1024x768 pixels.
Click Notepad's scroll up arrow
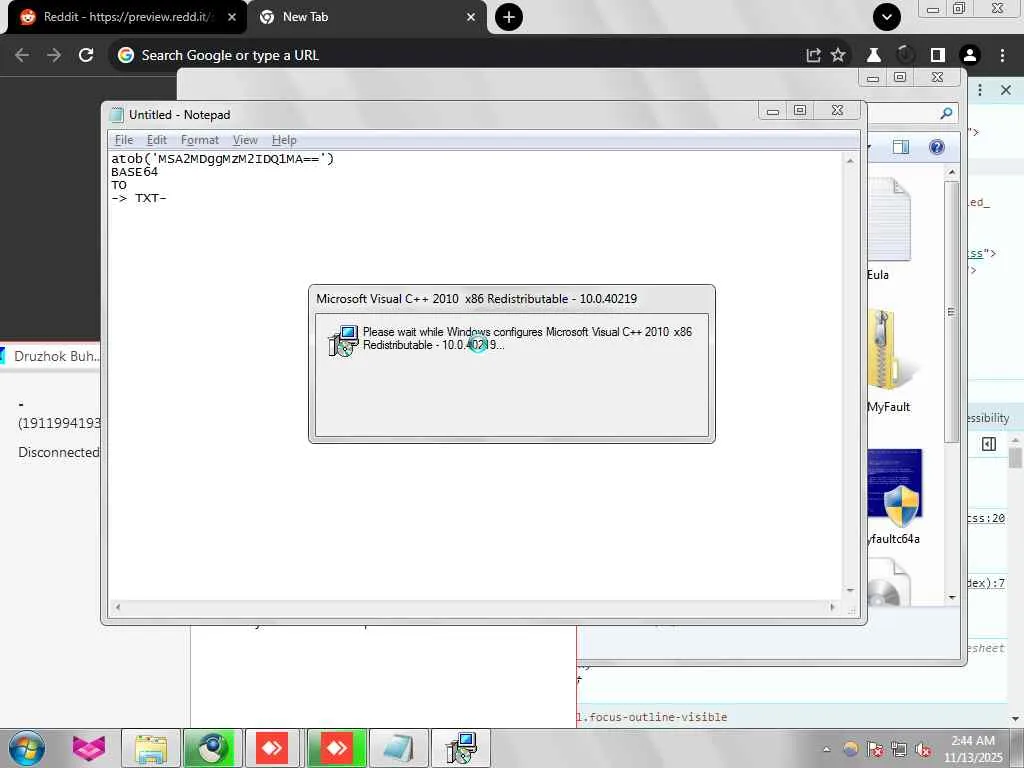850,161
